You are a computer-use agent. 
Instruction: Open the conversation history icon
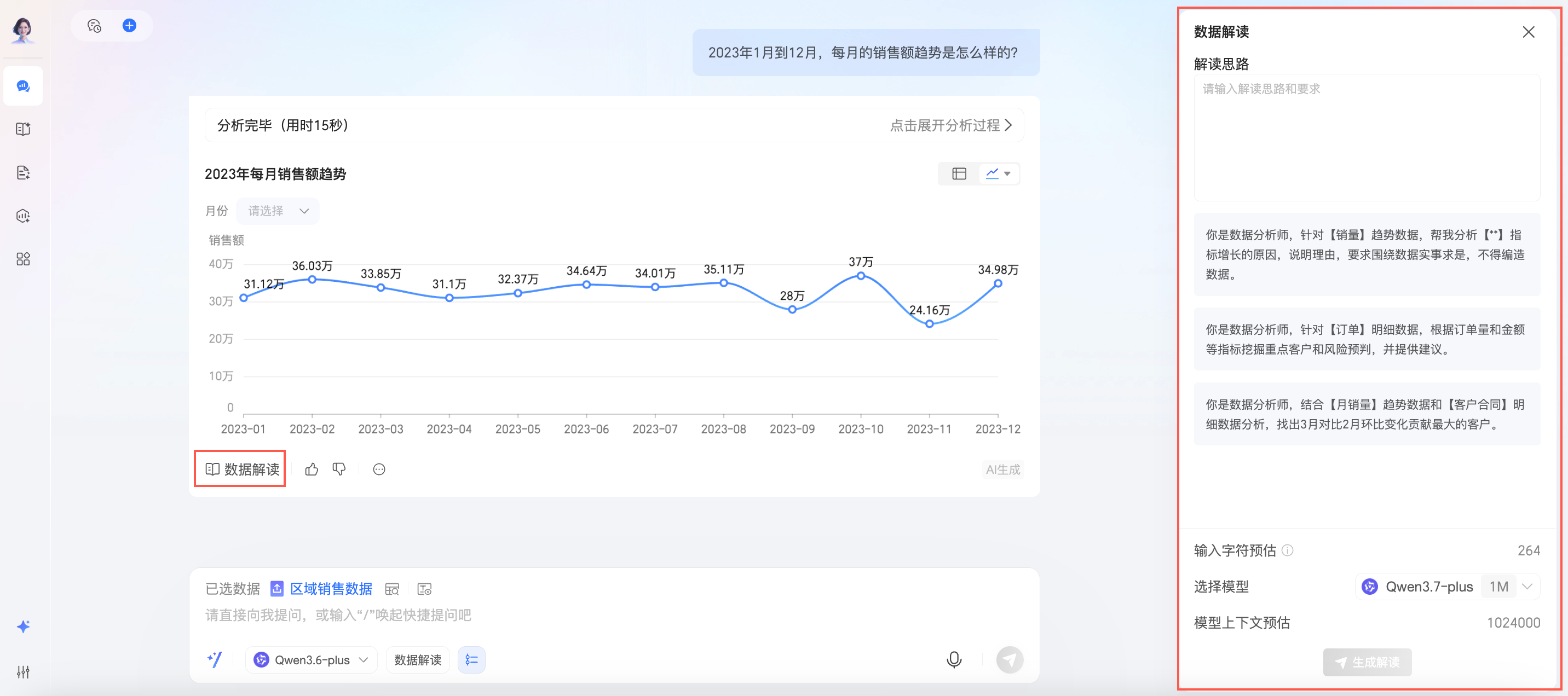[94, 26]
